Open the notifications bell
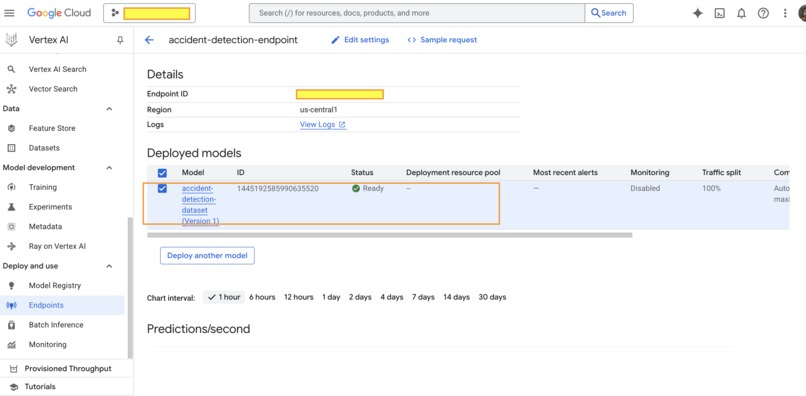 coord(741,13)
